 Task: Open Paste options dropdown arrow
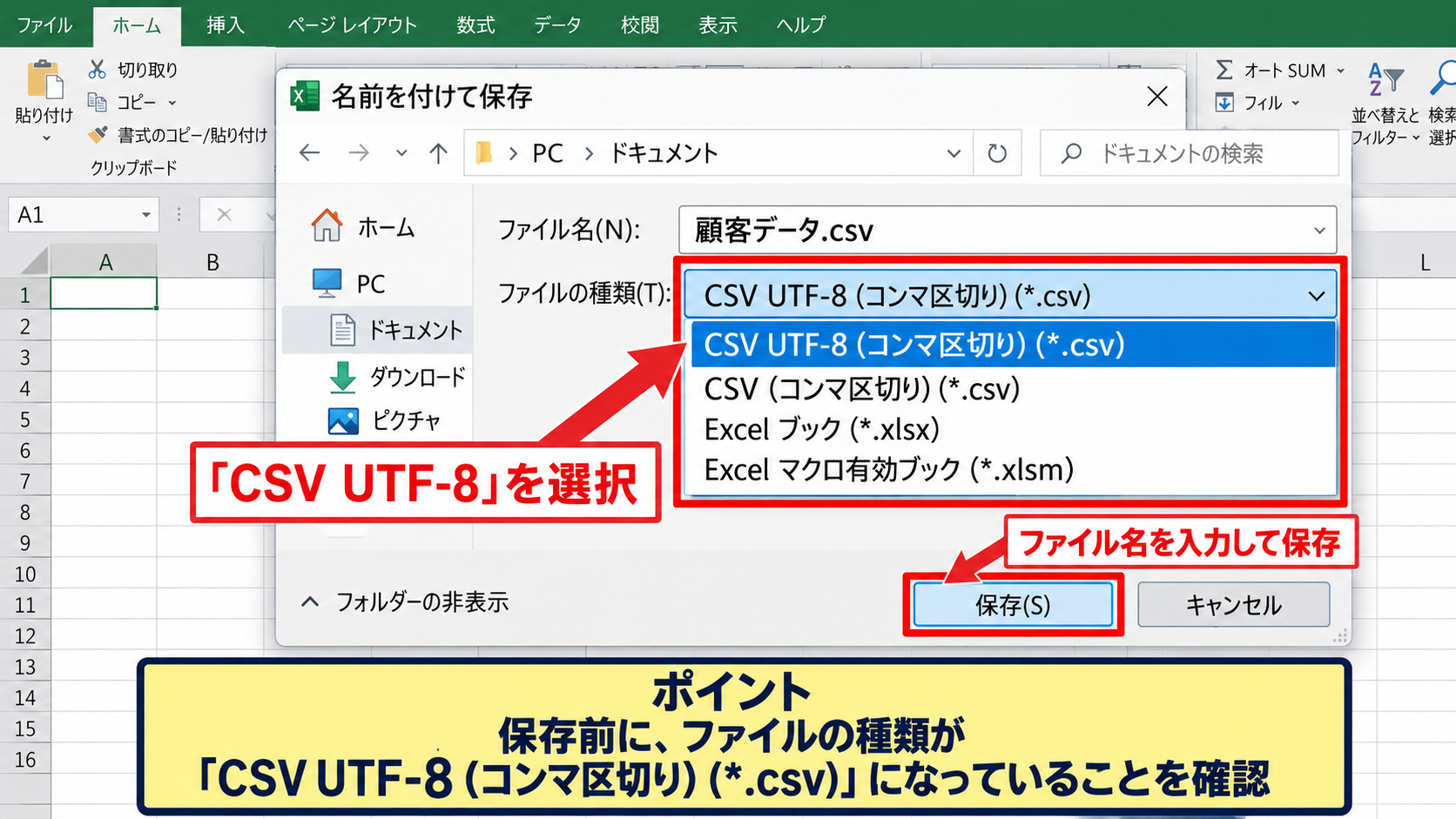[45, 138]
